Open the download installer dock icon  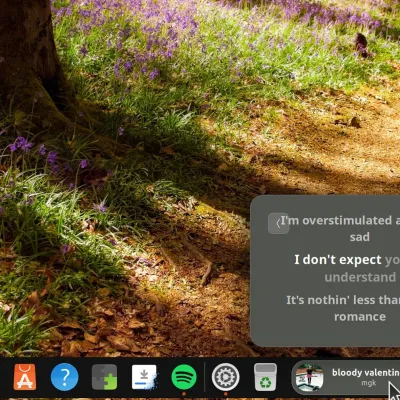tap(144, 377)
